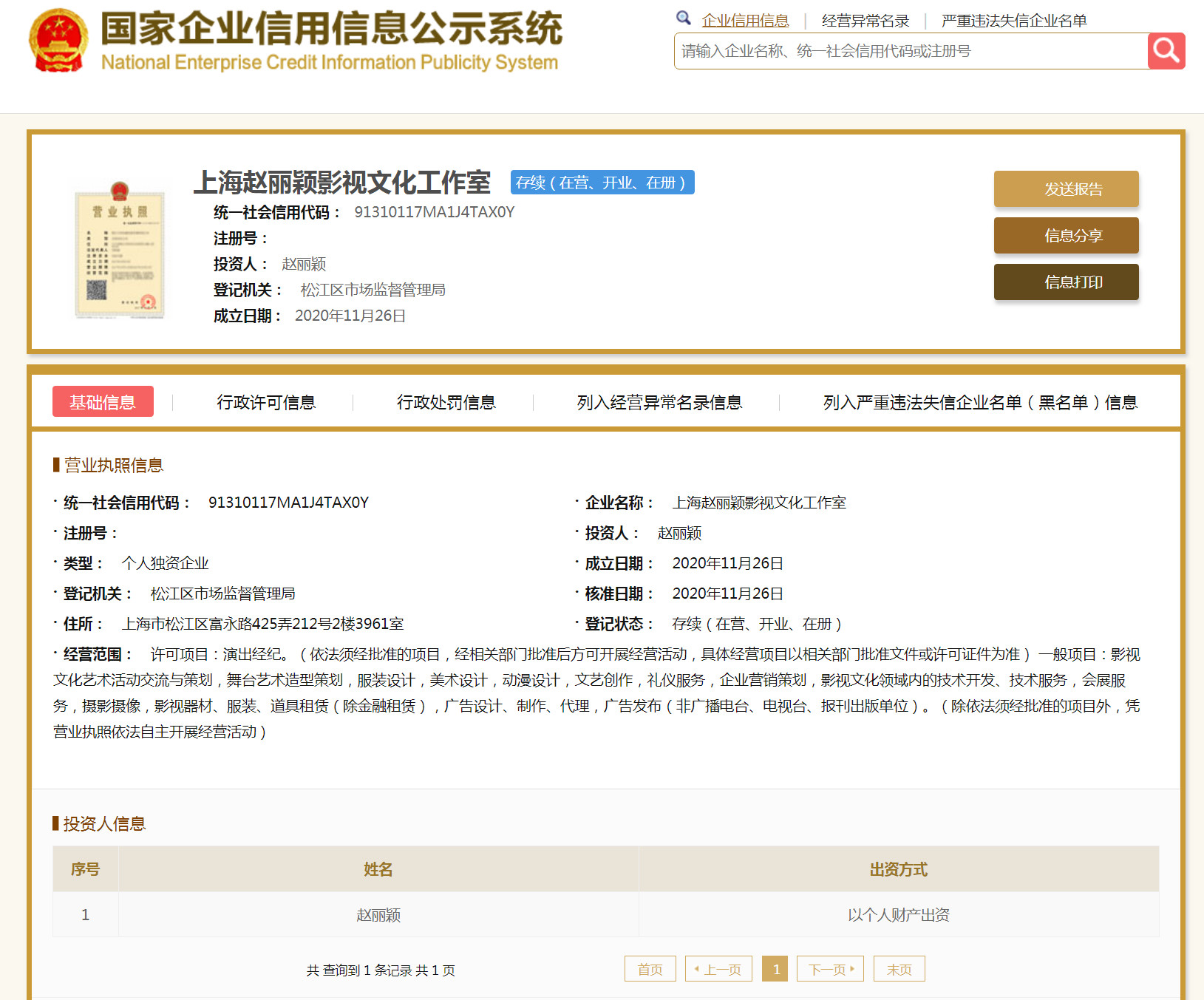This screenshot has height=1000, width=1204.
Task: Select page 1 in pagination
Action: (x=776, y=969)
